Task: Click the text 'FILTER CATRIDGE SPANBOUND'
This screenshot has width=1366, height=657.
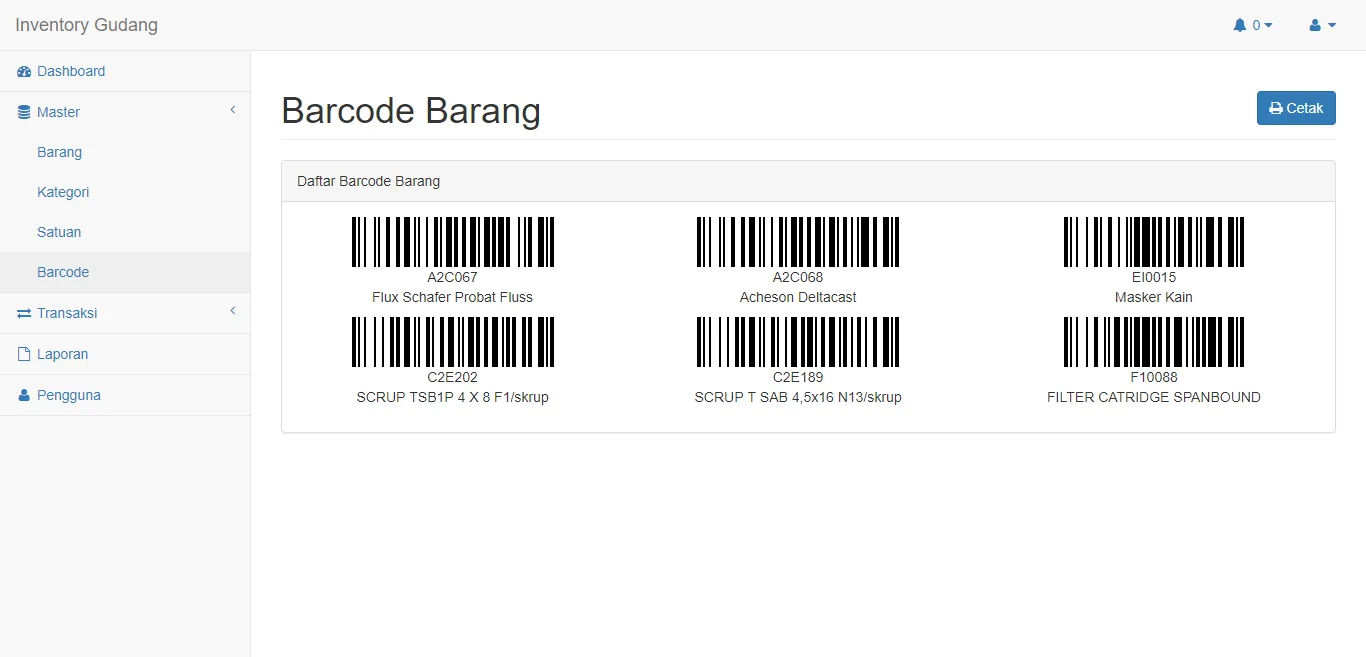Action: tap(1154, 398)
